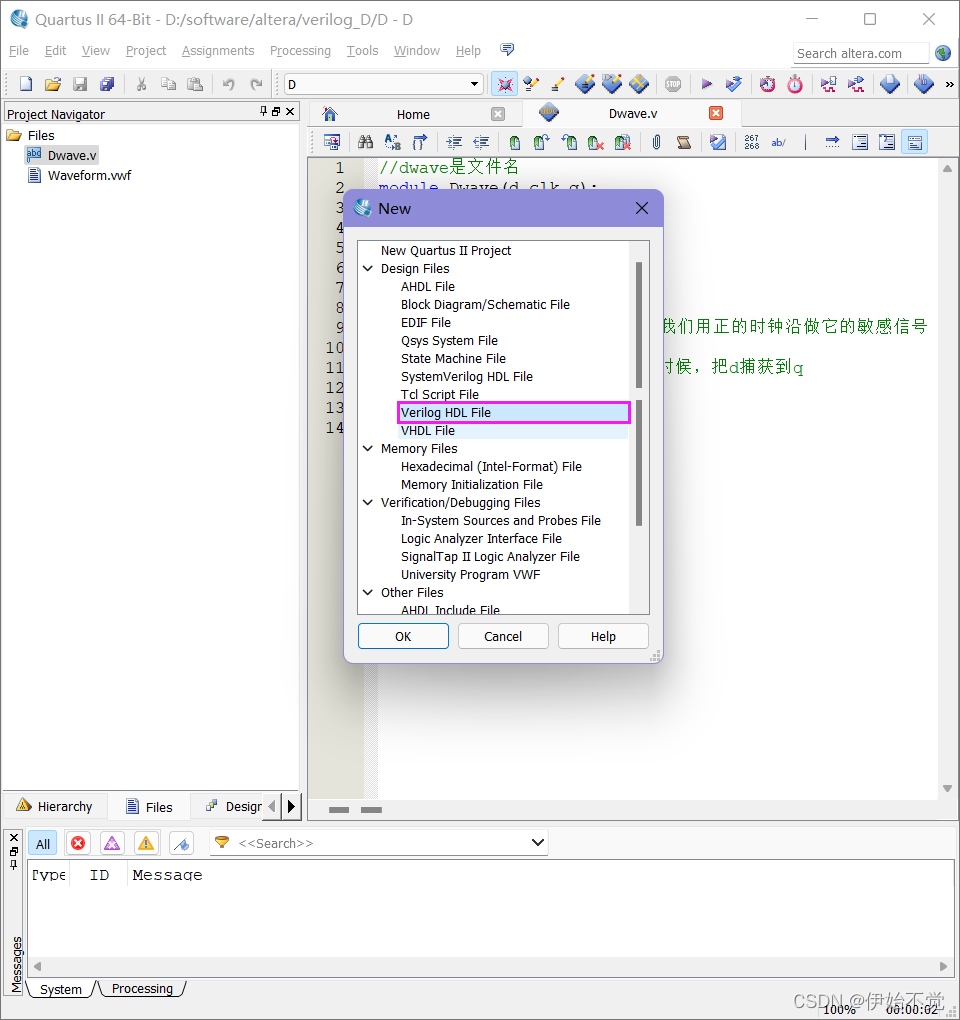Screen dimensions: 960x1020
Task: Click the Save All icon
Action: 107,84
